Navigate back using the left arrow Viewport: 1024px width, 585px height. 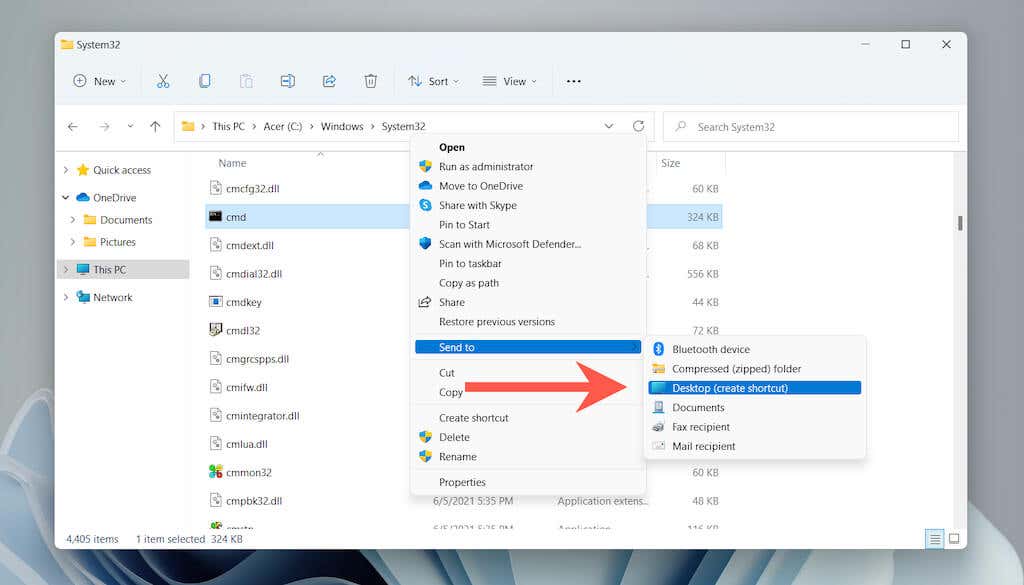(x=72, y=126)
